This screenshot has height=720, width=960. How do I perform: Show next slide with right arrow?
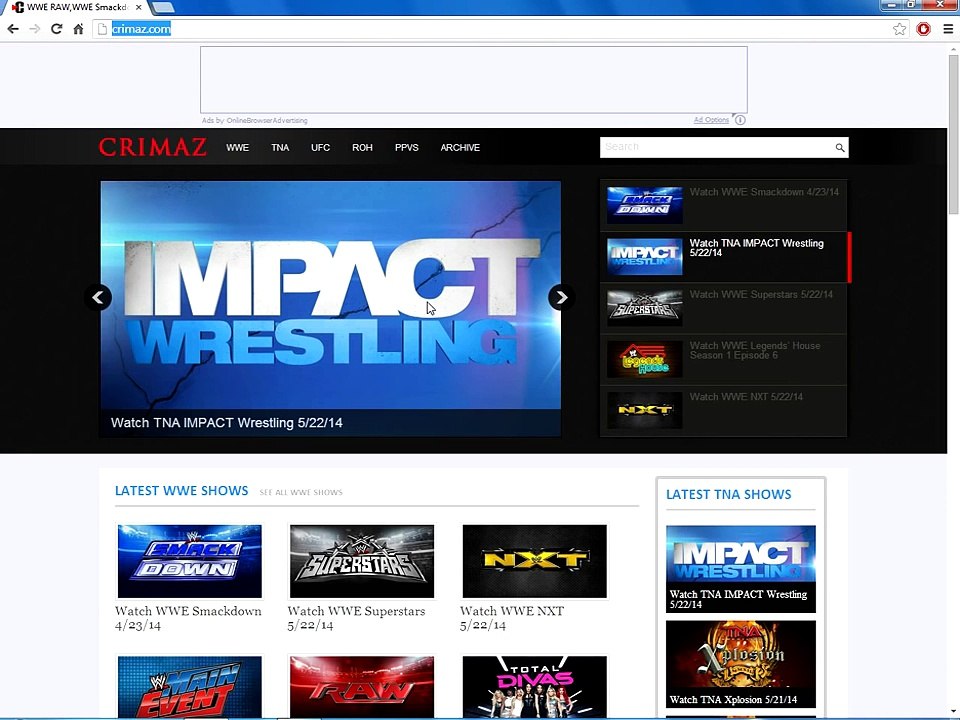[561, 298]
